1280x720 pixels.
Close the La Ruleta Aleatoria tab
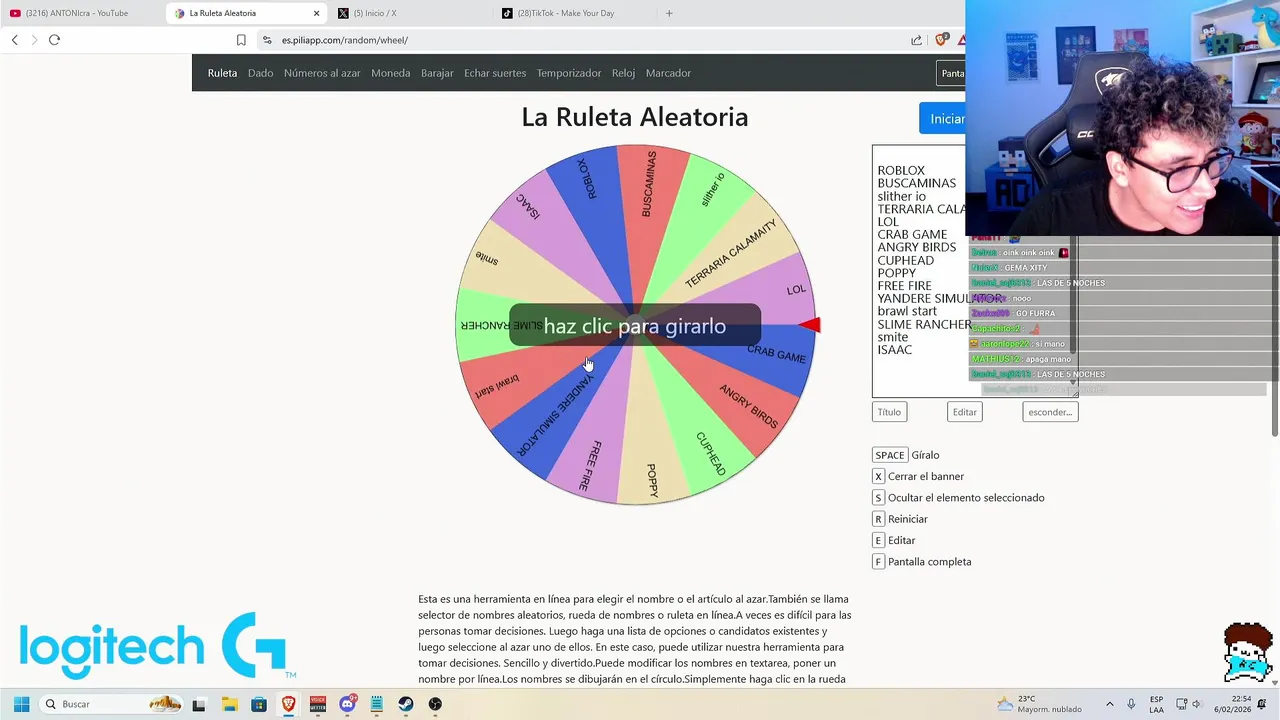[317, 13]
